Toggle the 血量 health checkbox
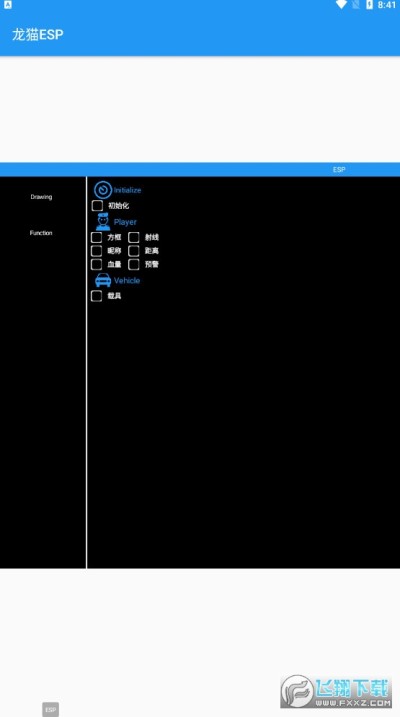The width and height of the screenshot is (400, 717). pos(96,264)
